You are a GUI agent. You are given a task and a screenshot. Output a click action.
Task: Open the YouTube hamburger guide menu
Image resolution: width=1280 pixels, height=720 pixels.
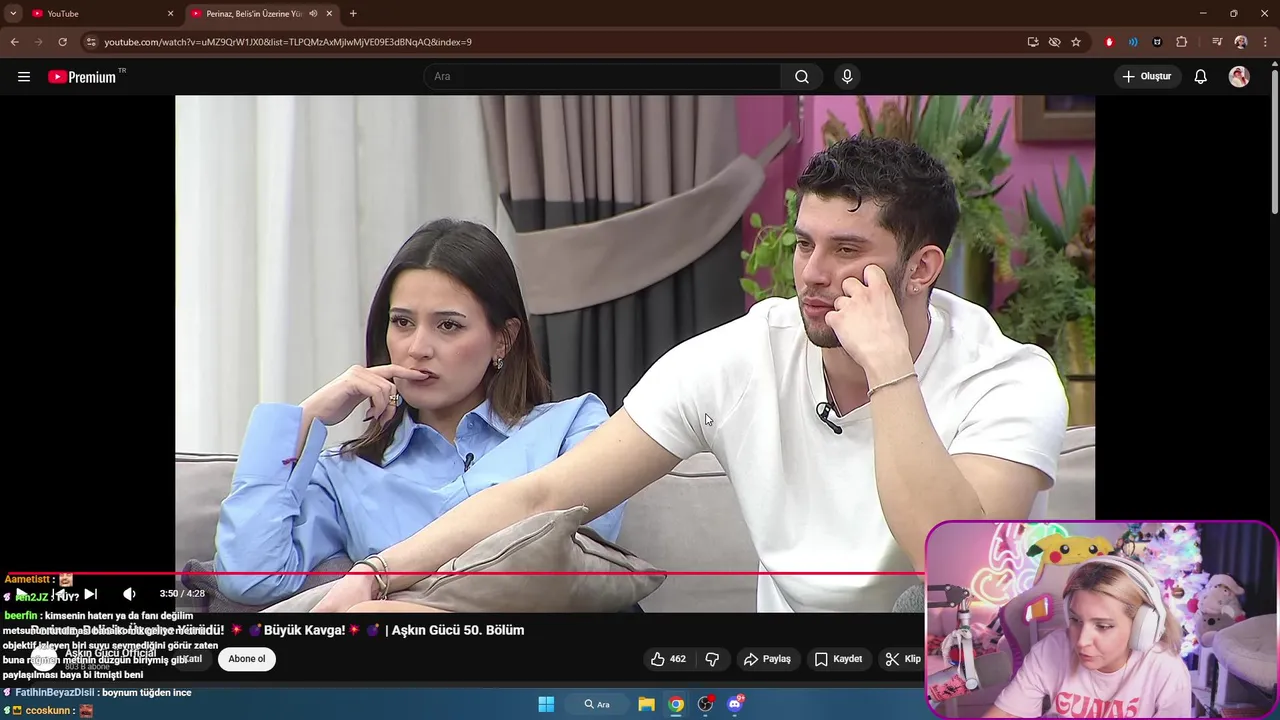click(24, 77)
